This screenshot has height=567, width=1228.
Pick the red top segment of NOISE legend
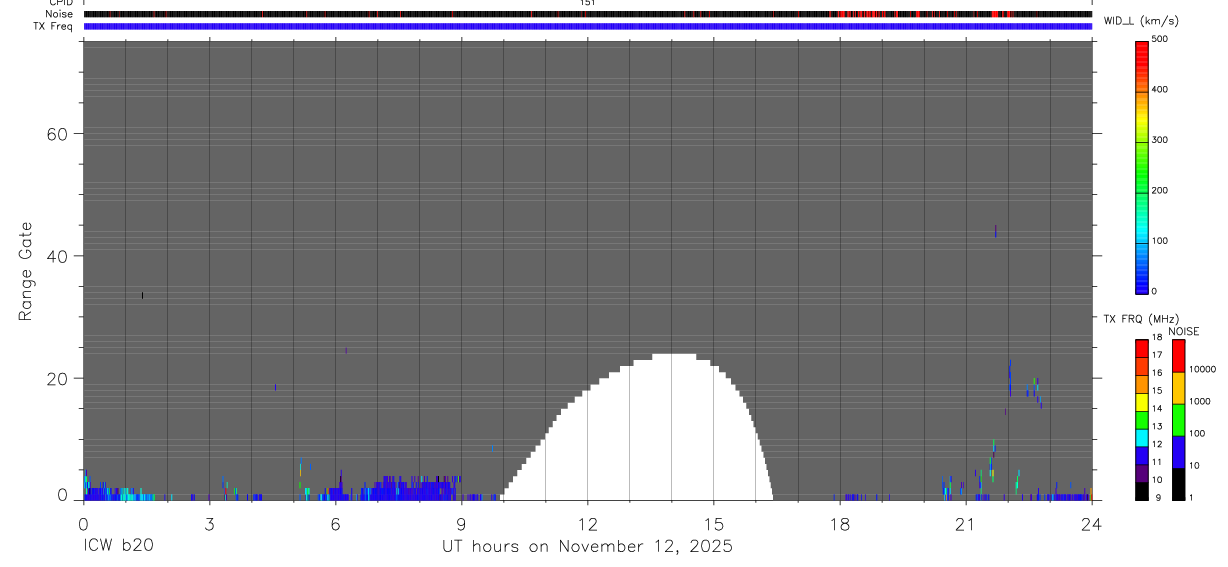[1179, 356]
